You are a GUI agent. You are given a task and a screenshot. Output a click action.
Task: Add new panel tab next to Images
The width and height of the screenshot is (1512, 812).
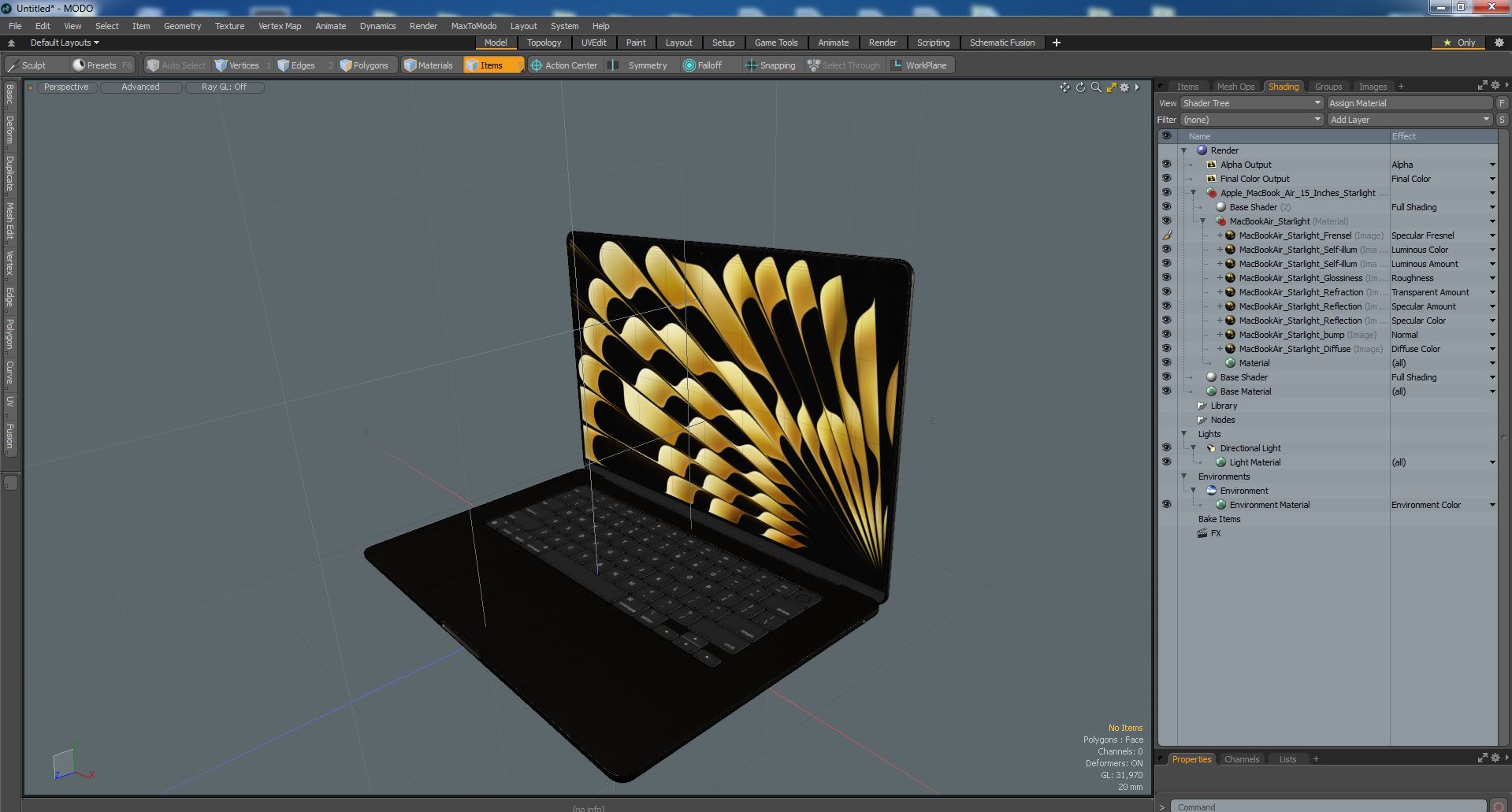point(1401,87)
